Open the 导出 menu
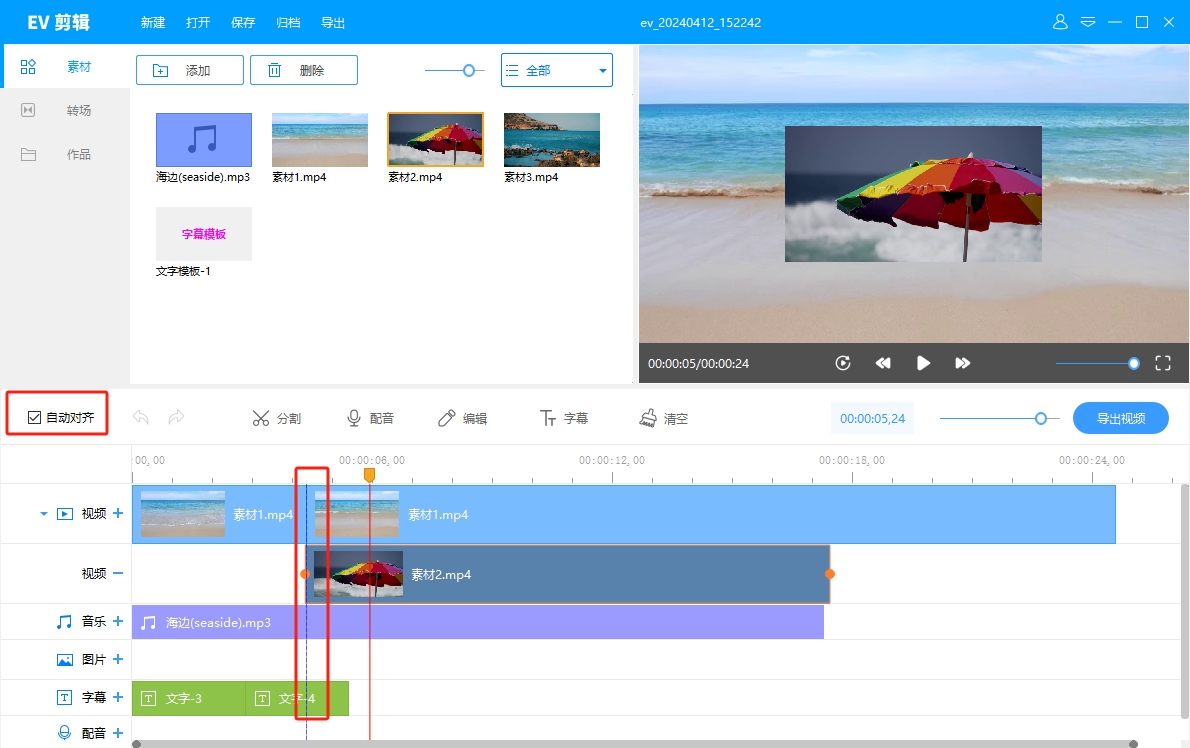Image resolution: width=1190 pixels, height=748 pixels. click(x=333, y=22)
